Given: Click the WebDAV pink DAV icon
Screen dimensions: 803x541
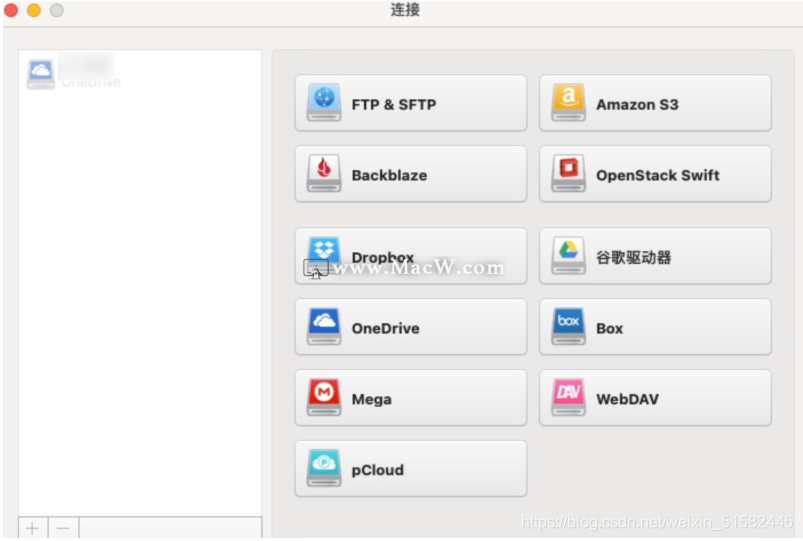Looking at the screenshot, I should click(x=568, y=397).
